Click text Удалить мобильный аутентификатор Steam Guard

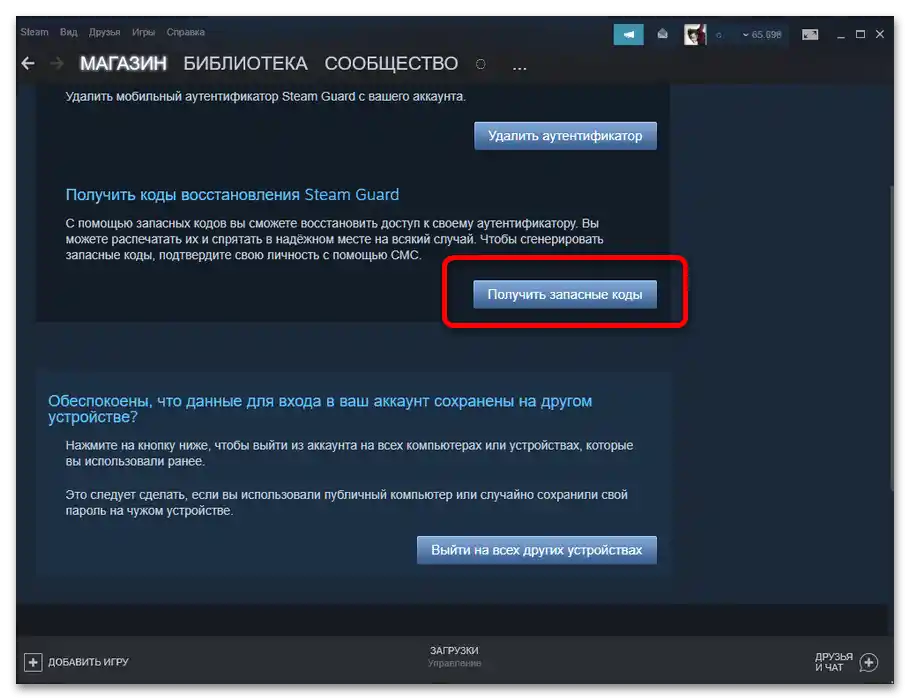click(x=265, y=96)
